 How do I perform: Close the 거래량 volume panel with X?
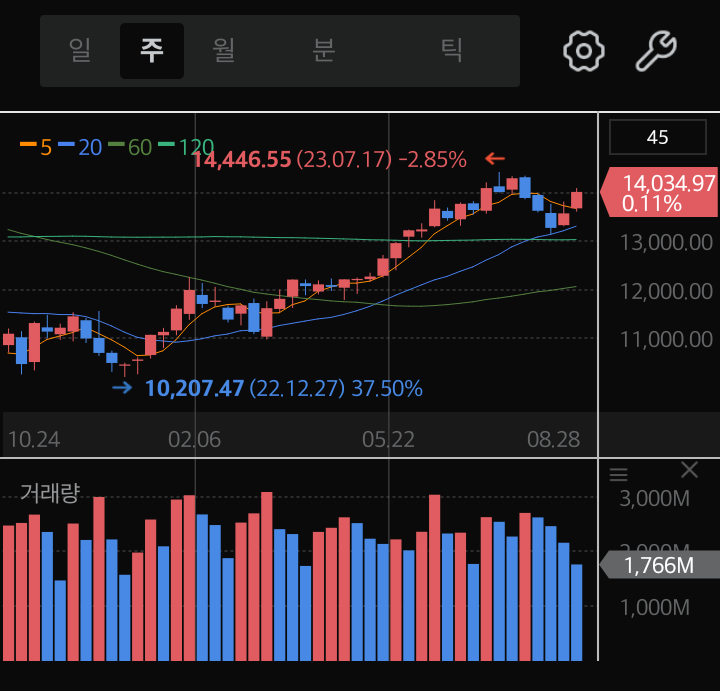(689, 470)
